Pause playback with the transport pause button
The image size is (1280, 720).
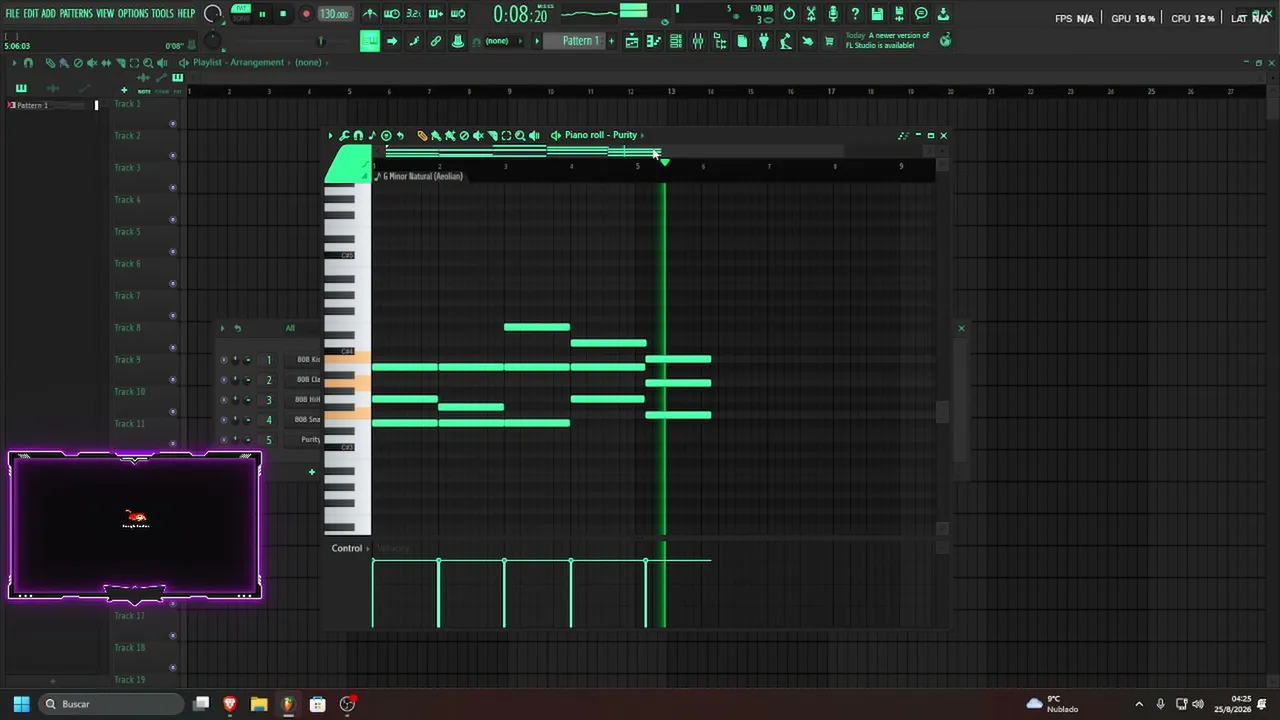(x=262, y=14)
